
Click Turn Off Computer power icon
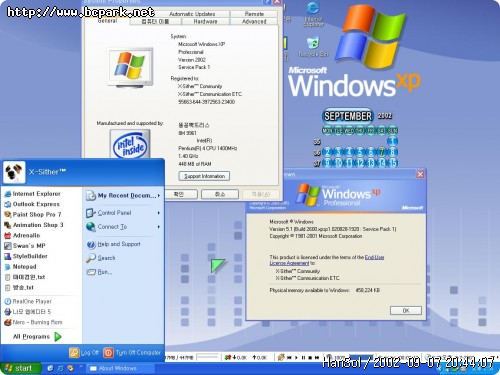108,352
